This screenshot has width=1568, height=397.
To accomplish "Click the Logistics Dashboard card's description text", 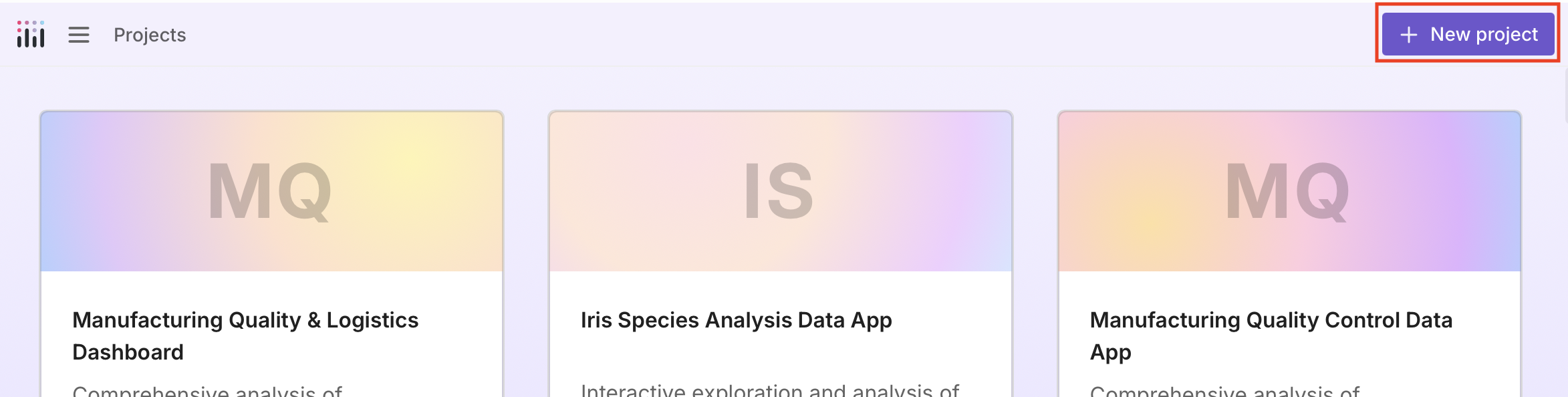I will coord(207,391).
